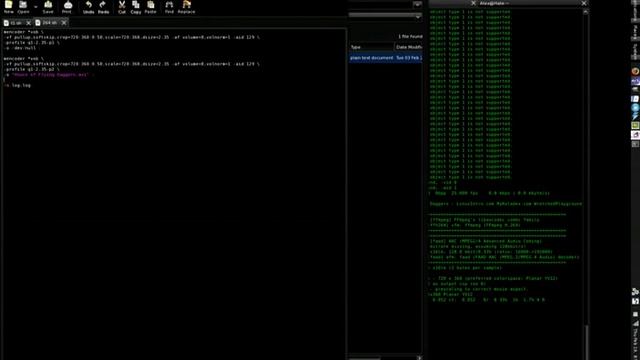
Task: Click the 'log.log' line in editor
Action: point(18,85)
